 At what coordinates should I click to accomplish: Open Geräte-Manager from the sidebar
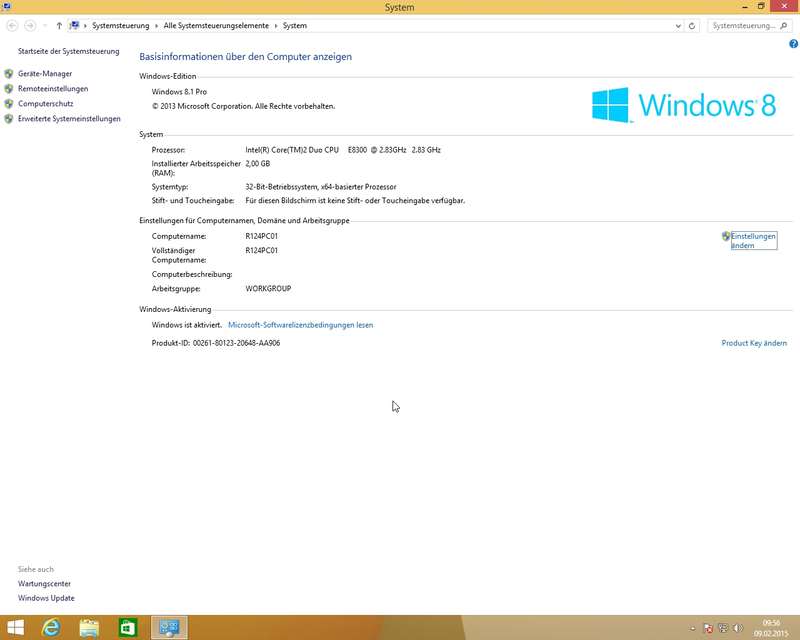(x=45, y=74)
